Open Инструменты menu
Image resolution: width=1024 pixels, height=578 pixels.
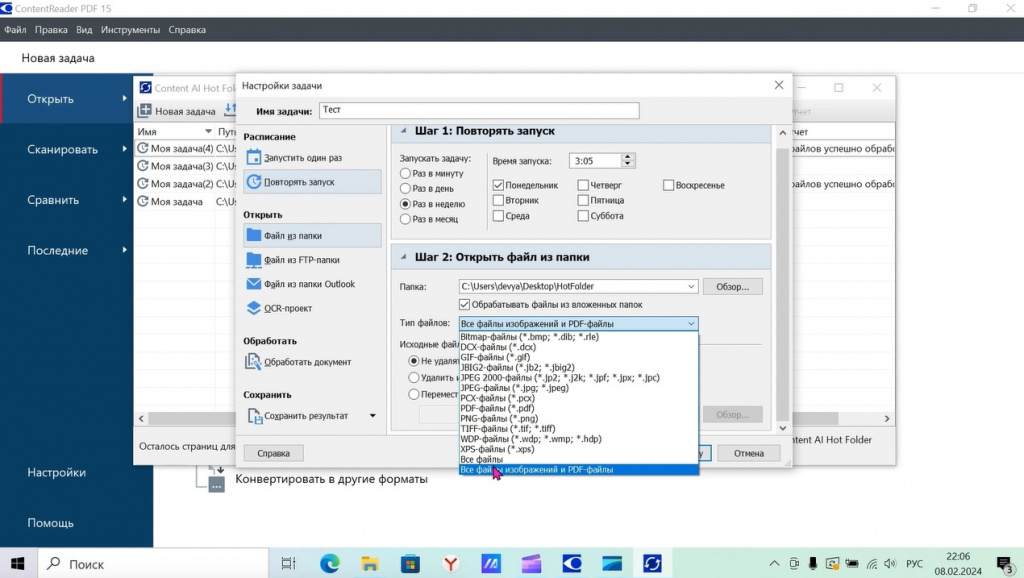coord(130,30)
